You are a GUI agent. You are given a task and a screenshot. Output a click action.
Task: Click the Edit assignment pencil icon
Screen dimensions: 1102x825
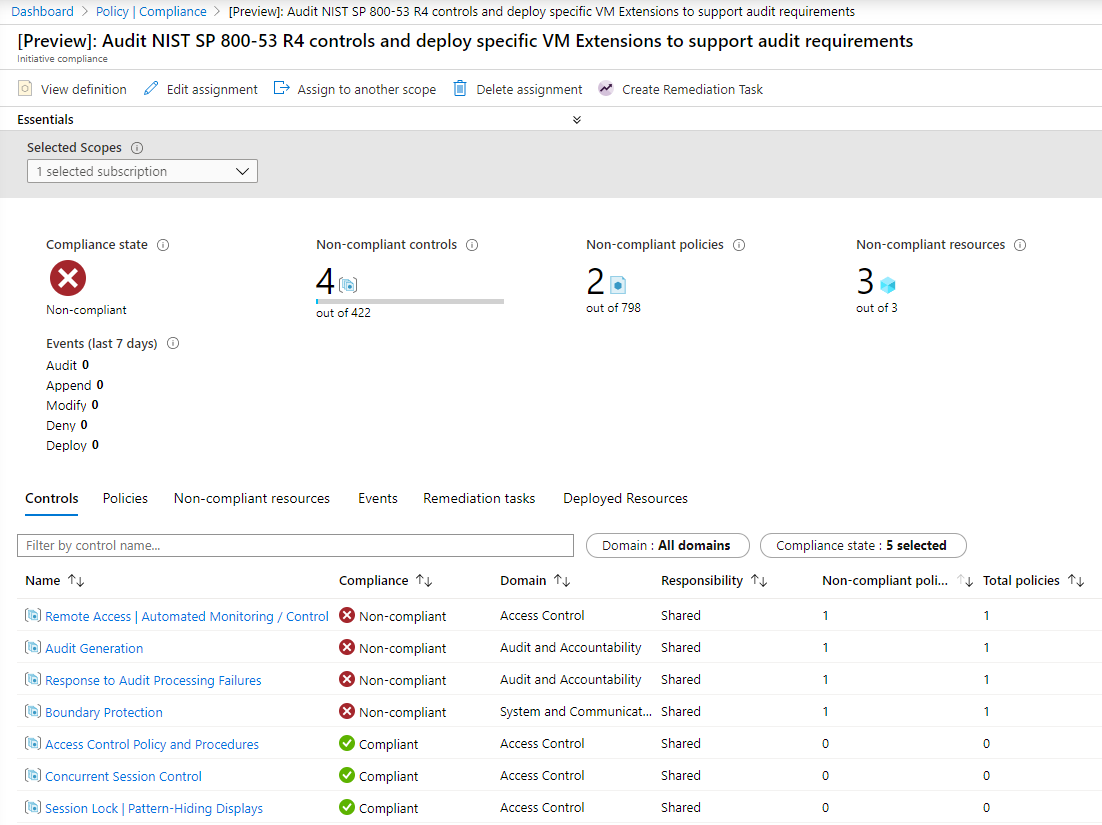(150, 89)
